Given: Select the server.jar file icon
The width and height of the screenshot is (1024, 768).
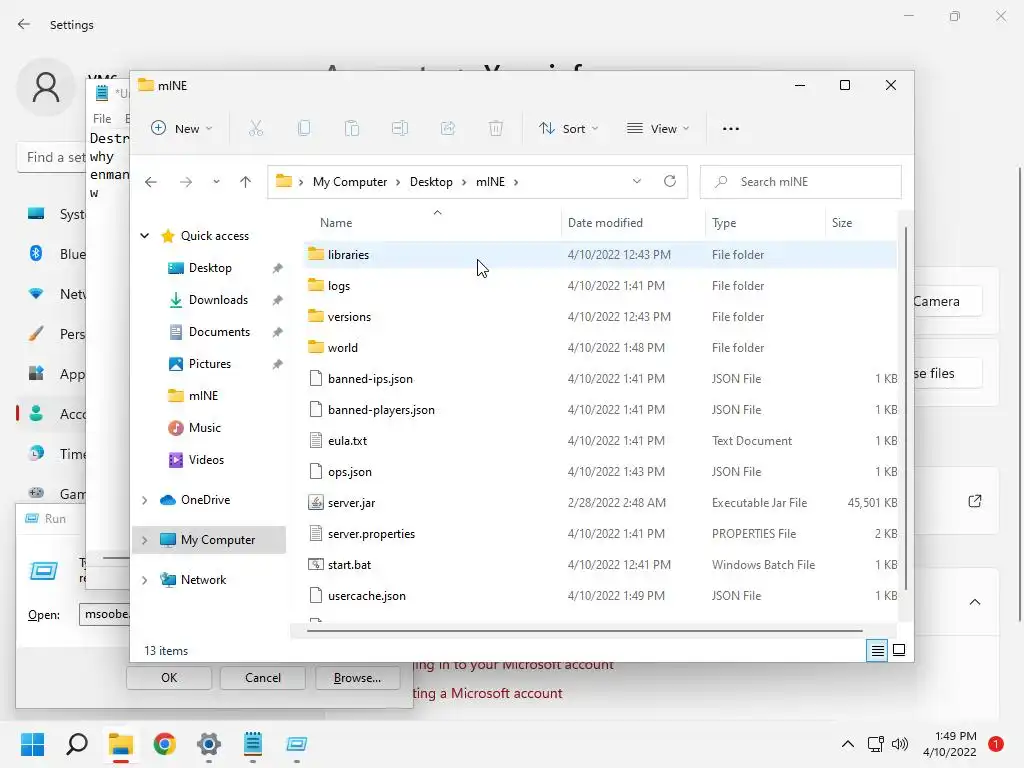Looking at the screenshot, I should [316, 502].
